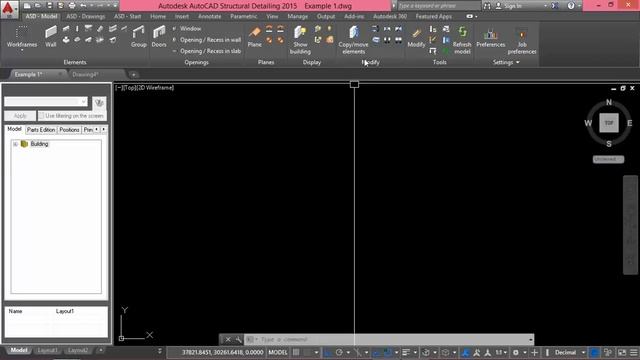Toggle lineweight display in status bar
Viewport: 640px width, 360px height.
tap(406, 352)
